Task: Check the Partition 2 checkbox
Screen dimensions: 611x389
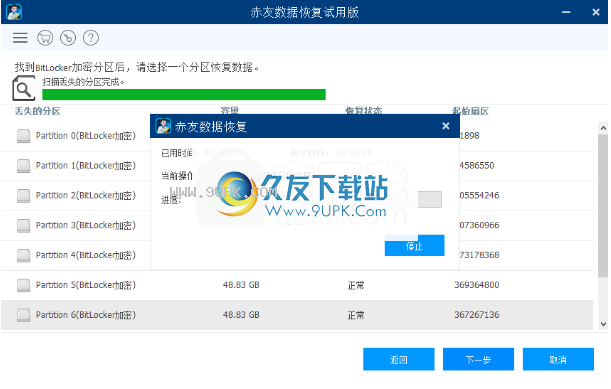Action: click(23, 195)
